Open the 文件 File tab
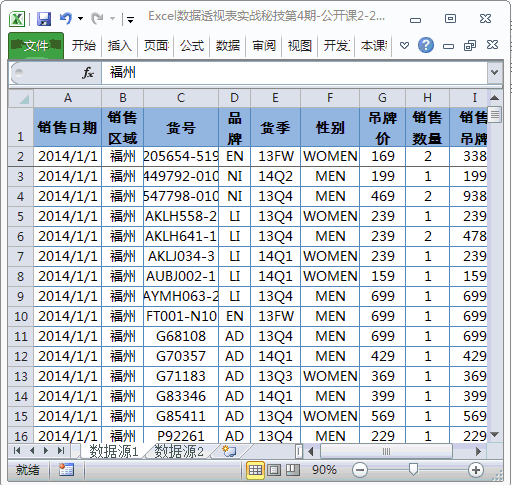The image size is (512, 485). point(36,46)
